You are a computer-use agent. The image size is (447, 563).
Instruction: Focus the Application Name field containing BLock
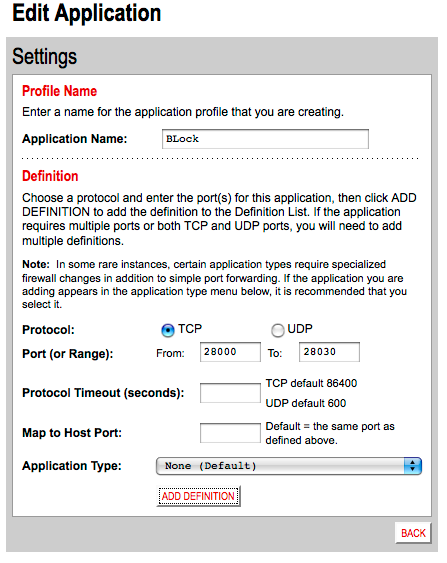point(265,139)
